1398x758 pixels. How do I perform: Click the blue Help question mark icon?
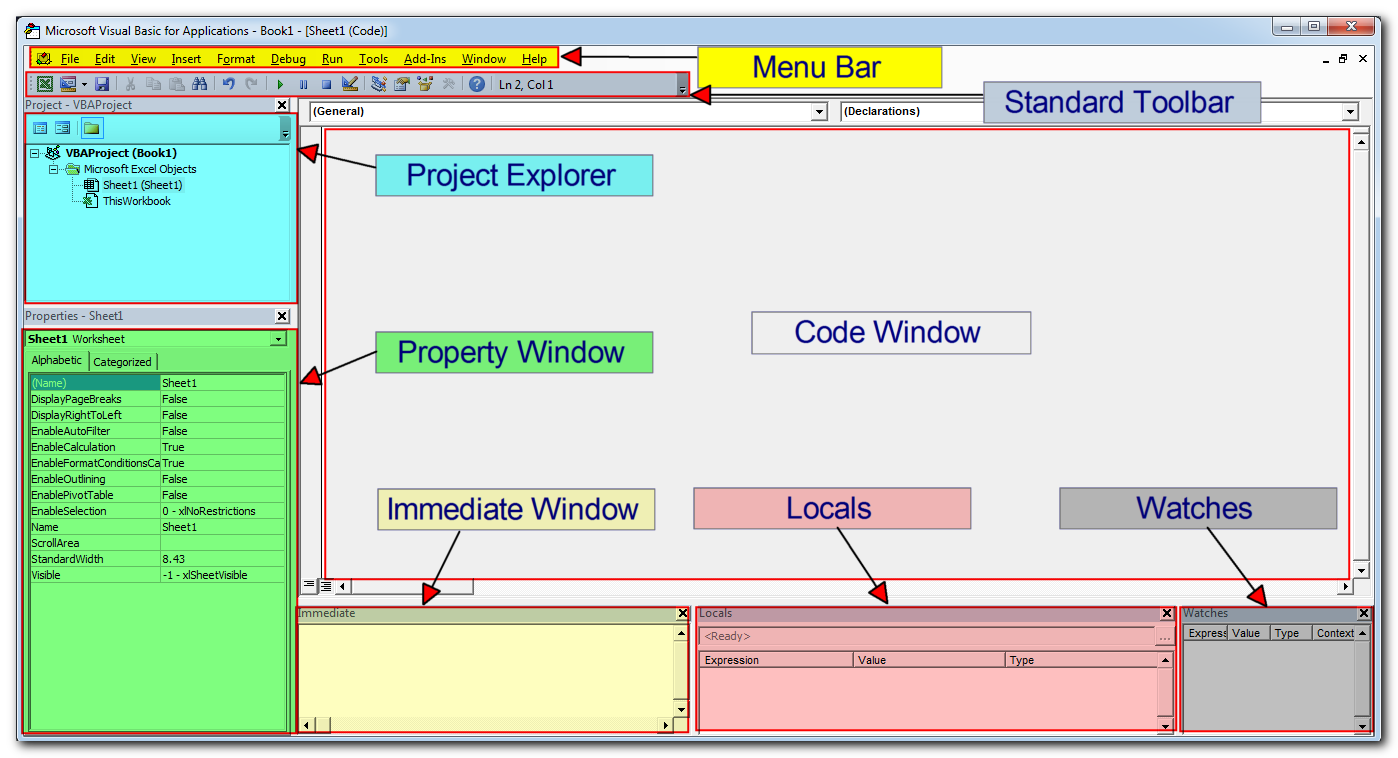coord(477,85)
